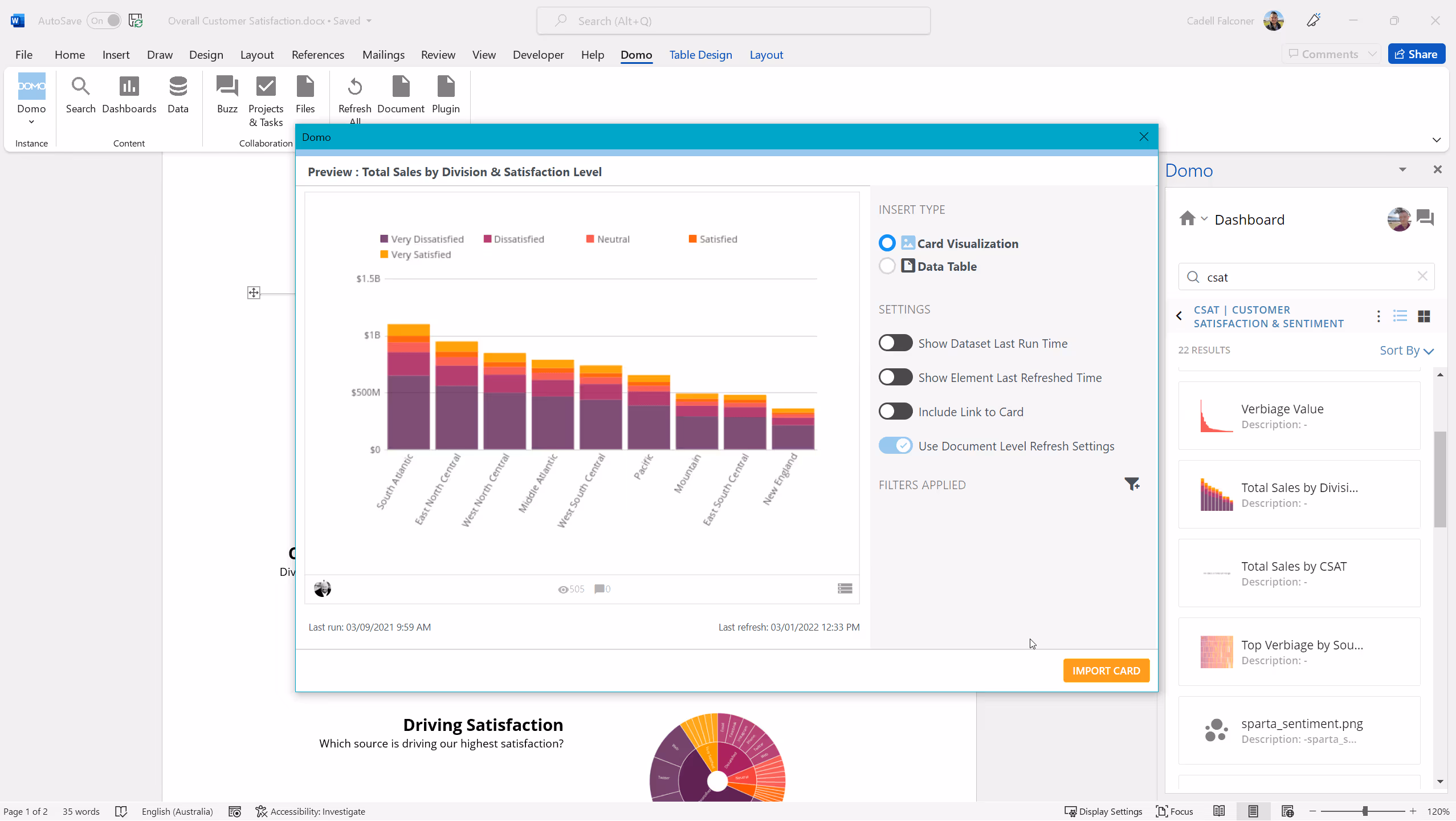
Task: Open Accessibility: Investigate in status bar
Action: 310,811
